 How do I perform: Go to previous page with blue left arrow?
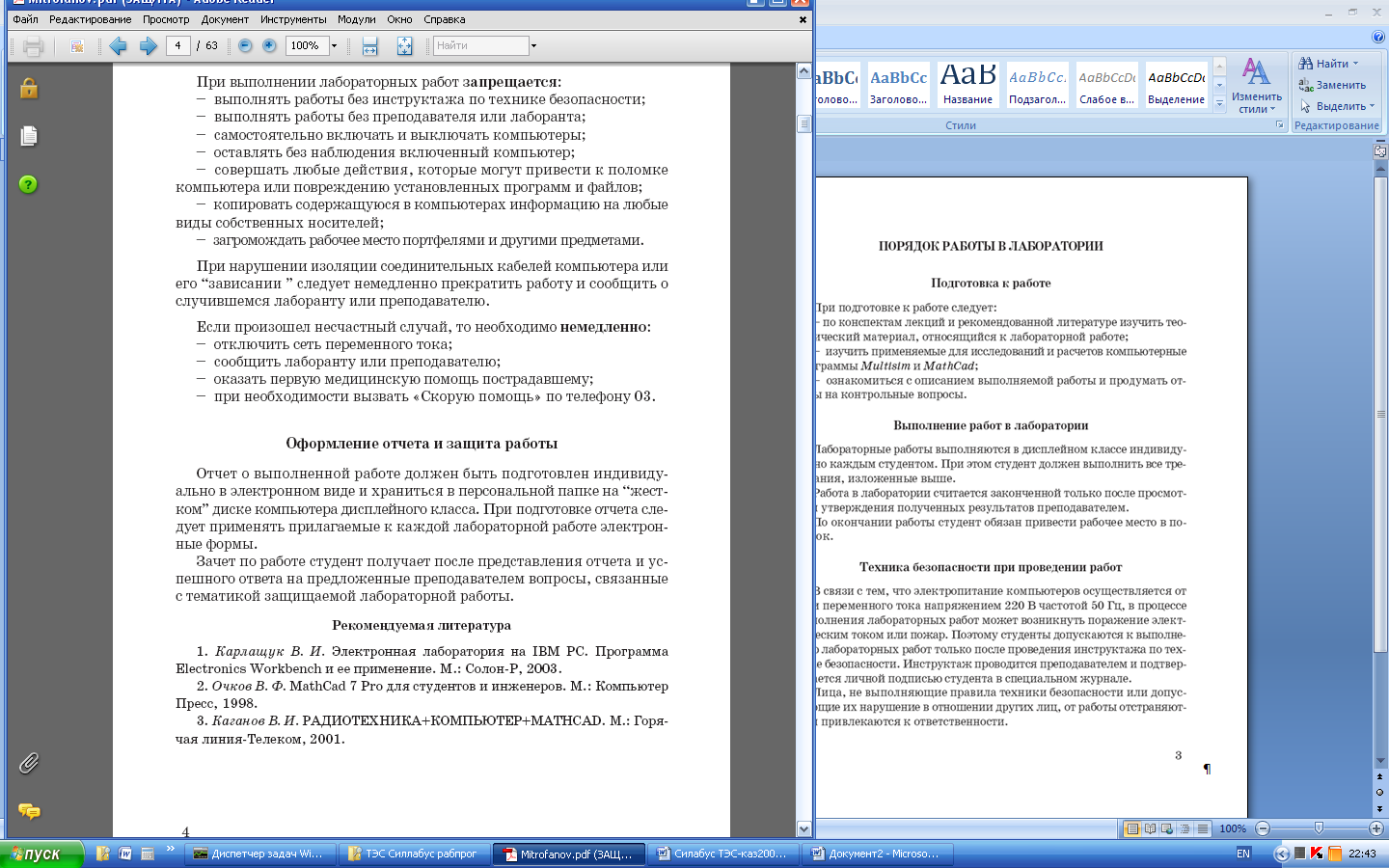119,45
